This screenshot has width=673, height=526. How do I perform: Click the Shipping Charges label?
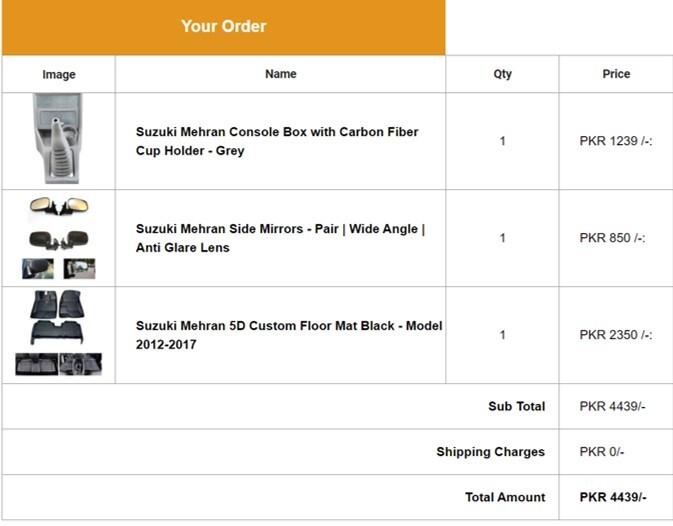491,452
